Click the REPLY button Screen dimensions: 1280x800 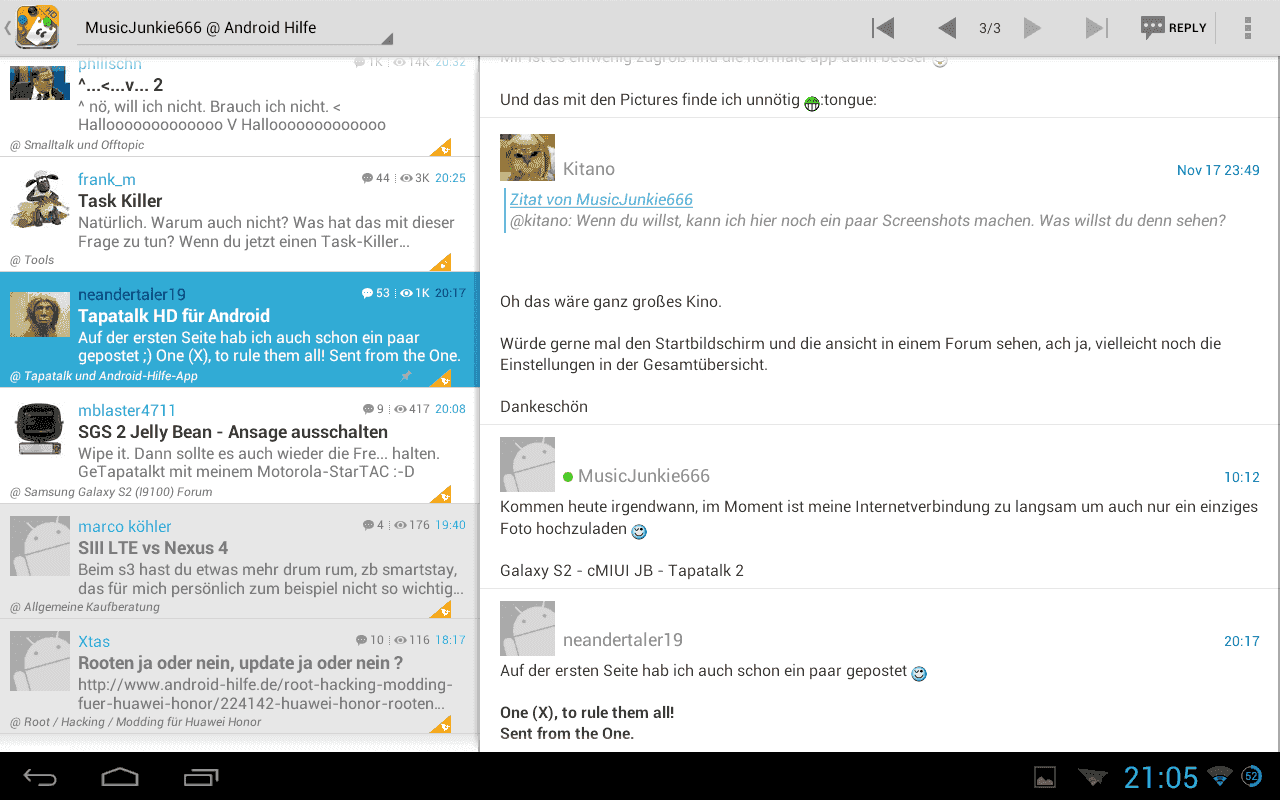[1174, 28]
